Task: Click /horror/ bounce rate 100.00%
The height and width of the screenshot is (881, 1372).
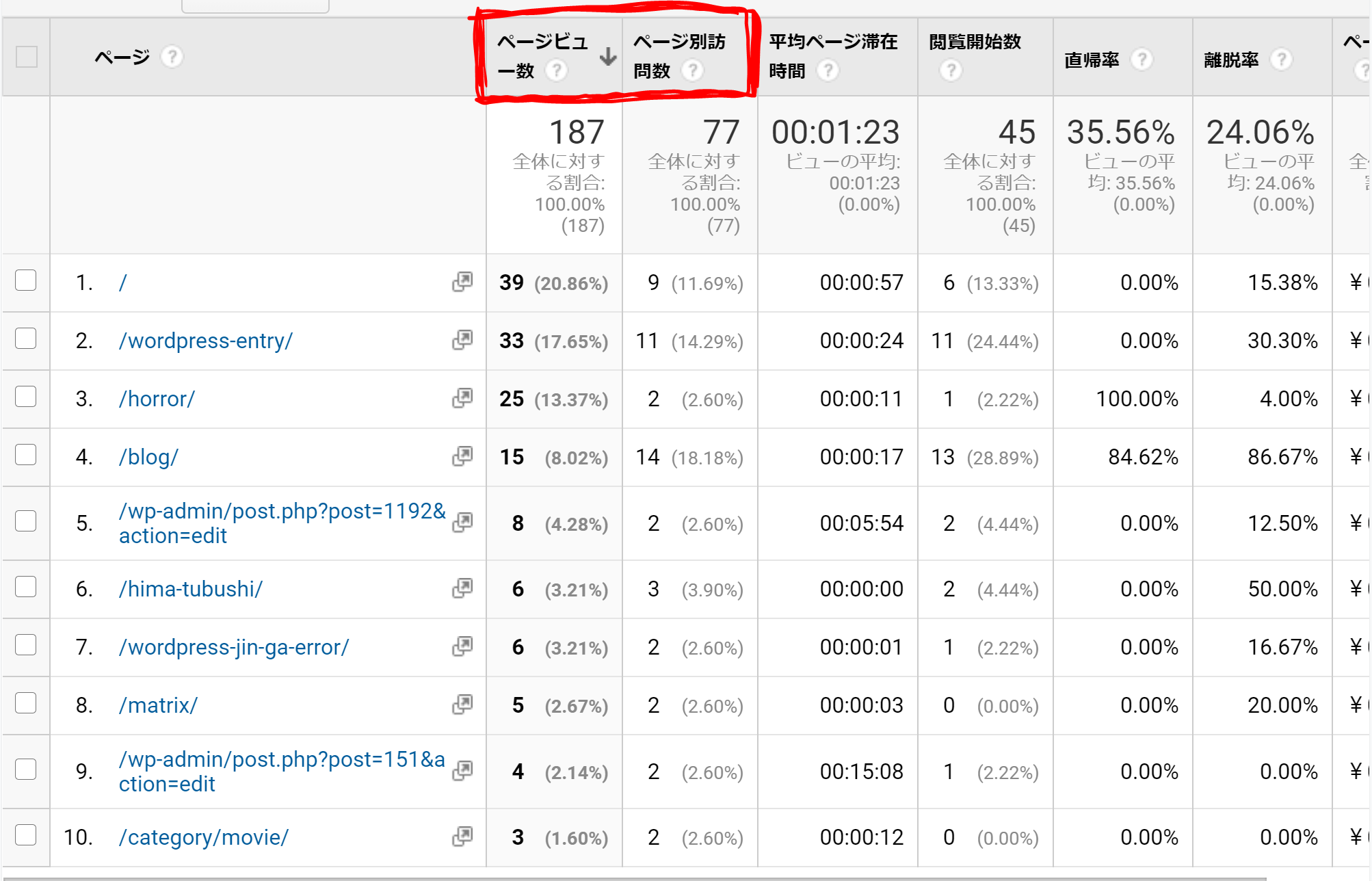Action: (1137, 399)
